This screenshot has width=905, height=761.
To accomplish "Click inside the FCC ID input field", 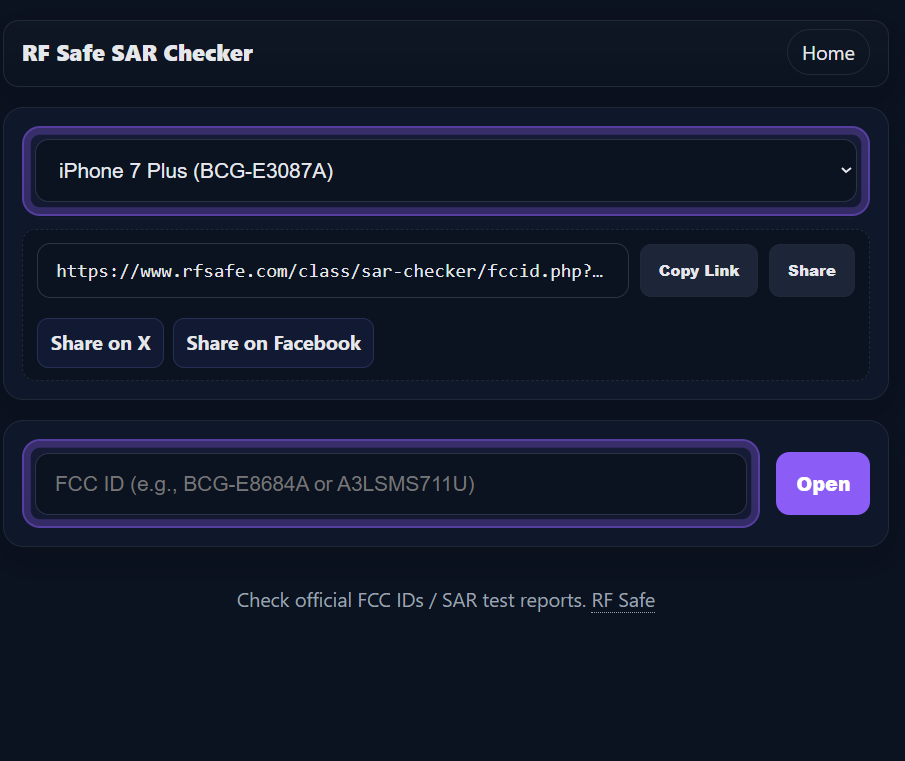I will coord(394,483).
